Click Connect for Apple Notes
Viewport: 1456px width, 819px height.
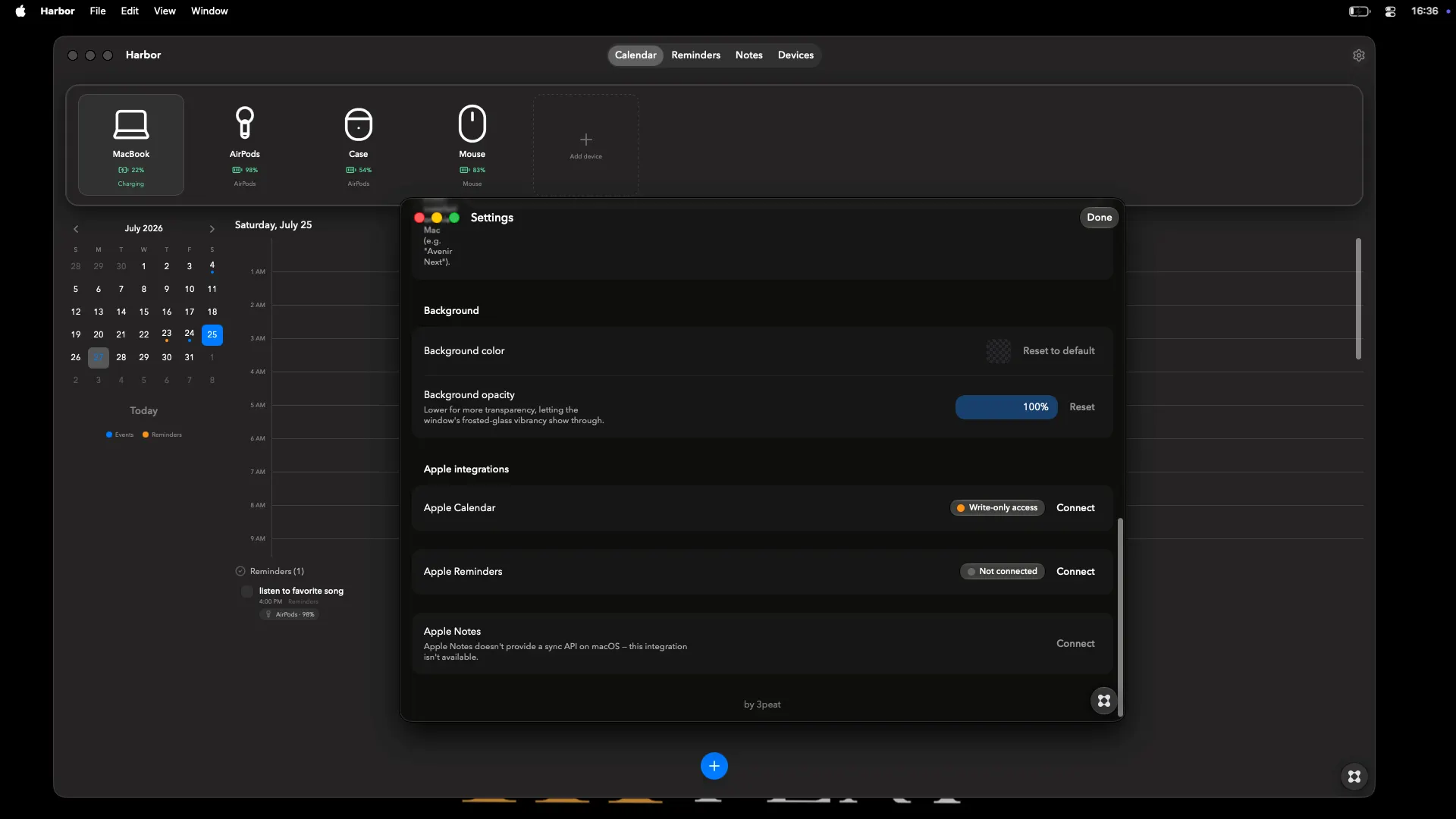tap(1075, 644)
